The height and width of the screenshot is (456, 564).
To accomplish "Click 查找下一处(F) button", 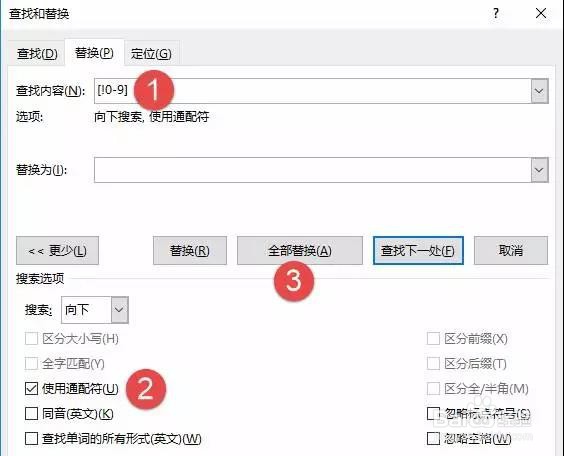I will click(418, 251).
